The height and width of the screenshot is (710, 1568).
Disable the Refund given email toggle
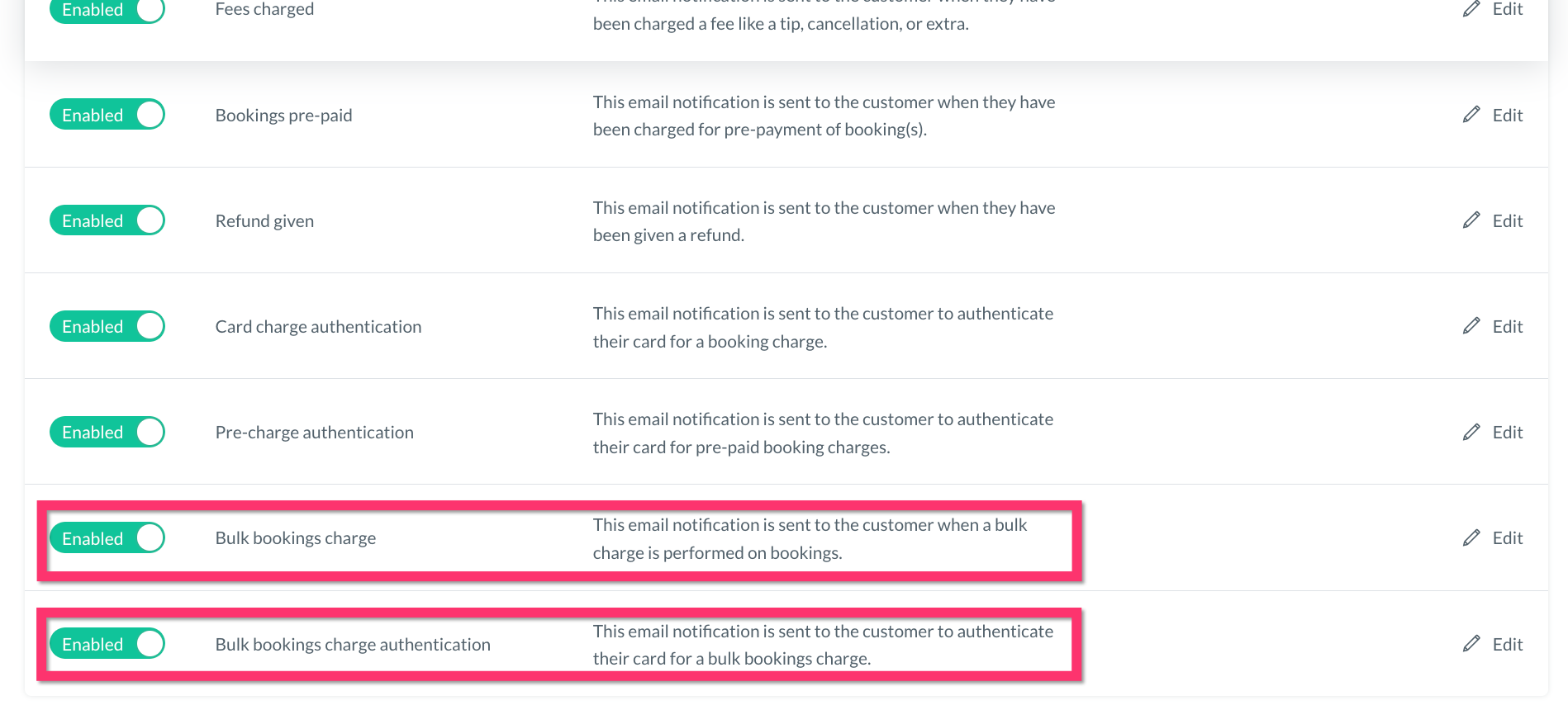(107, 220)
